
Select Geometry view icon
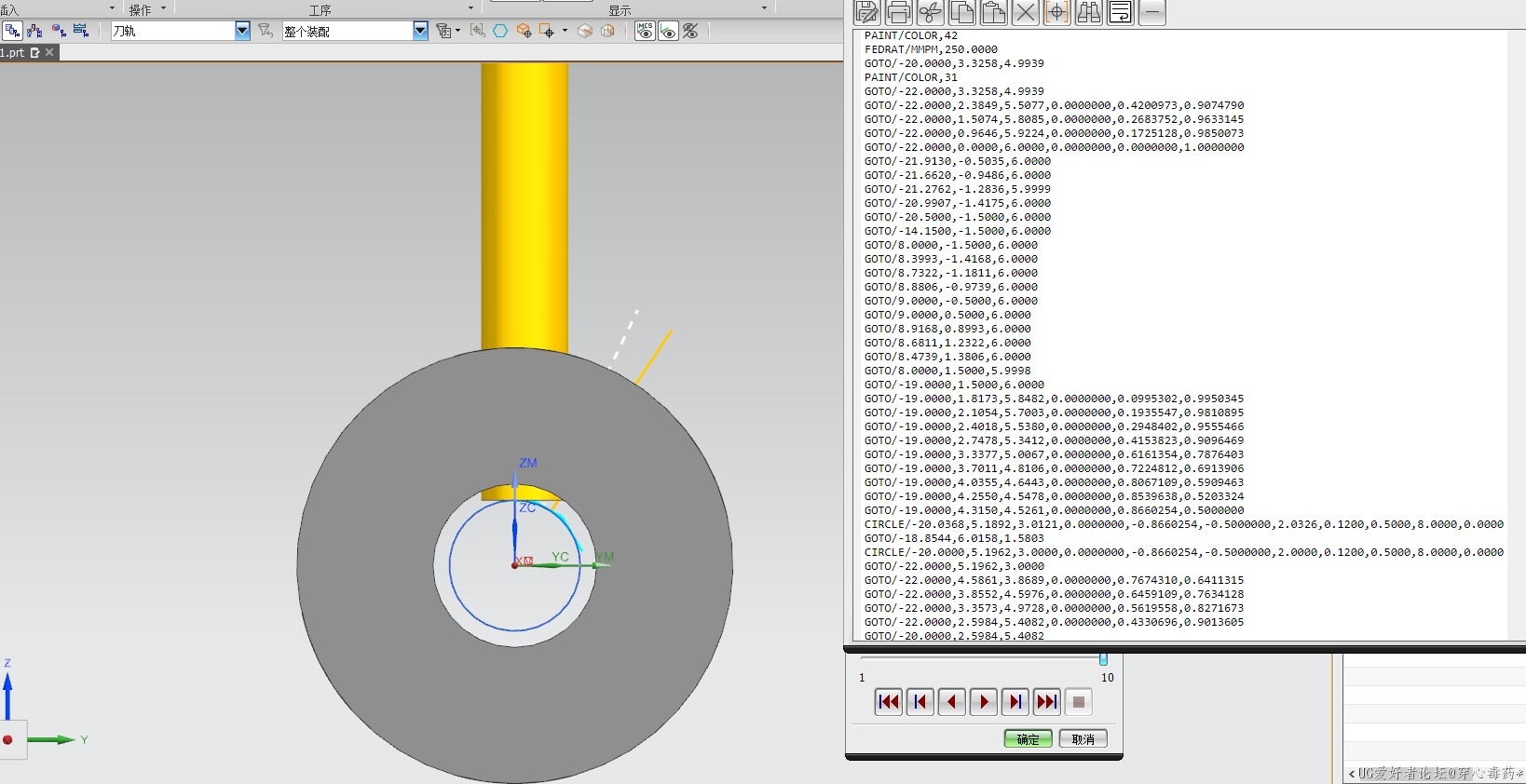(x=59, y=31)
